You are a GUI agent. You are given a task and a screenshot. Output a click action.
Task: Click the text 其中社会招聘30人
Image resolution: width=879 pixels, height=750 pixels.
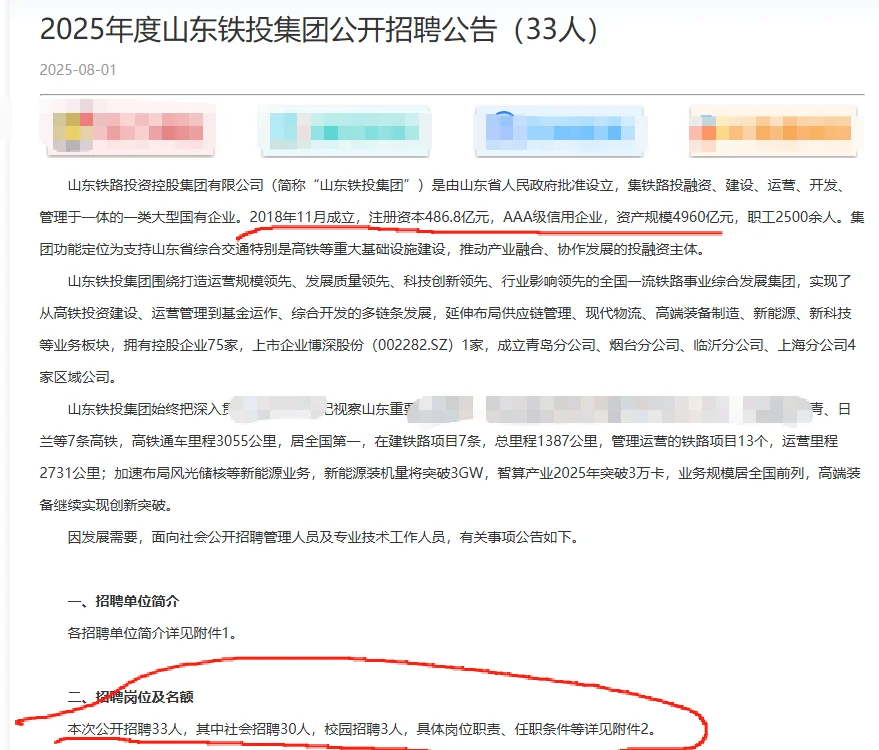tap(252, 729)
